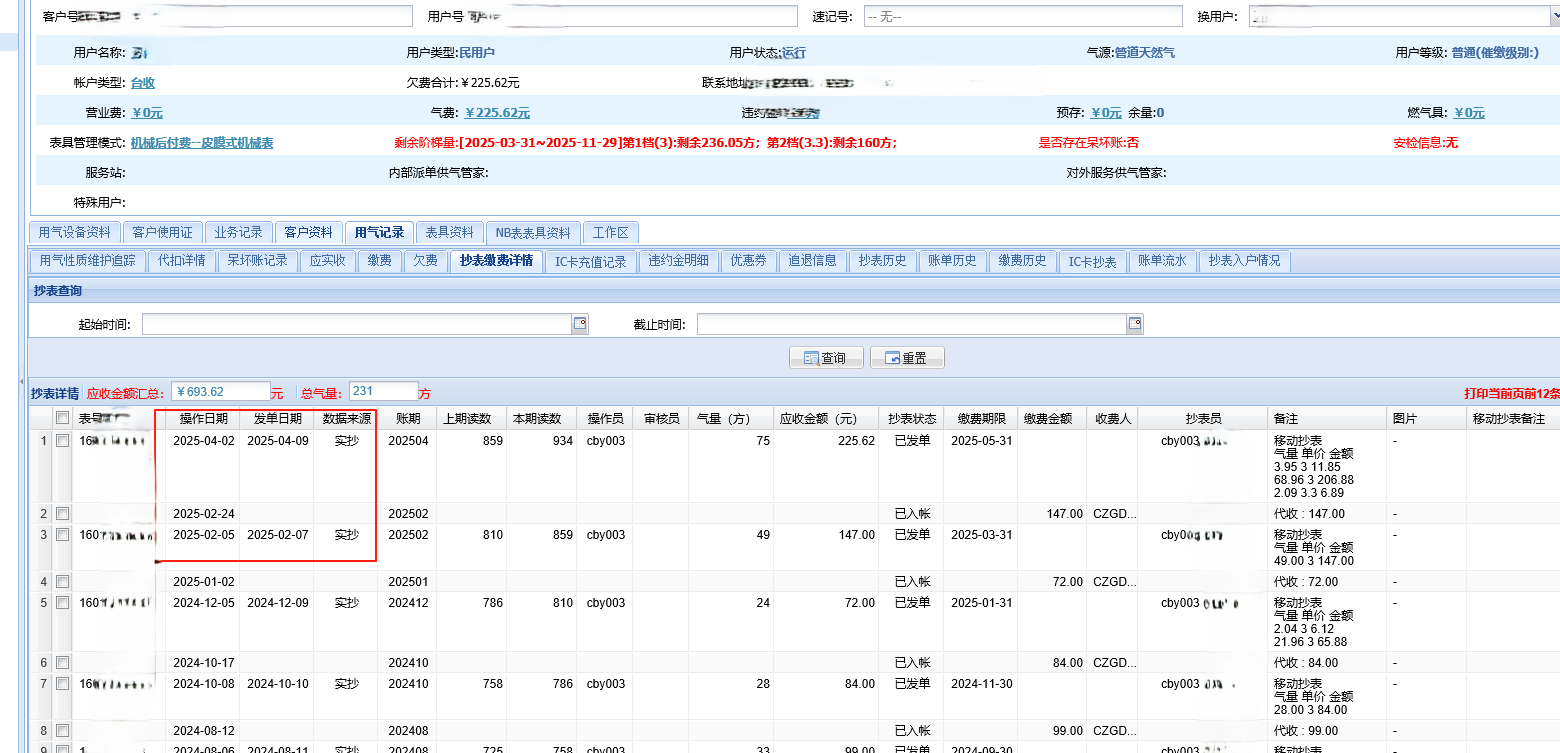Click the 预存 ¥0元 link

(1106, 113)
